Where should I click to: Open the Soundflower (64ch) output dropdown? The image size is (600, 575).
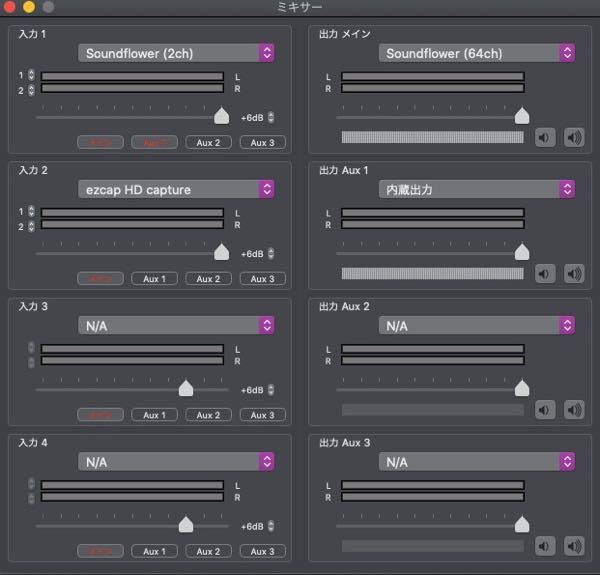coord(476,53)
